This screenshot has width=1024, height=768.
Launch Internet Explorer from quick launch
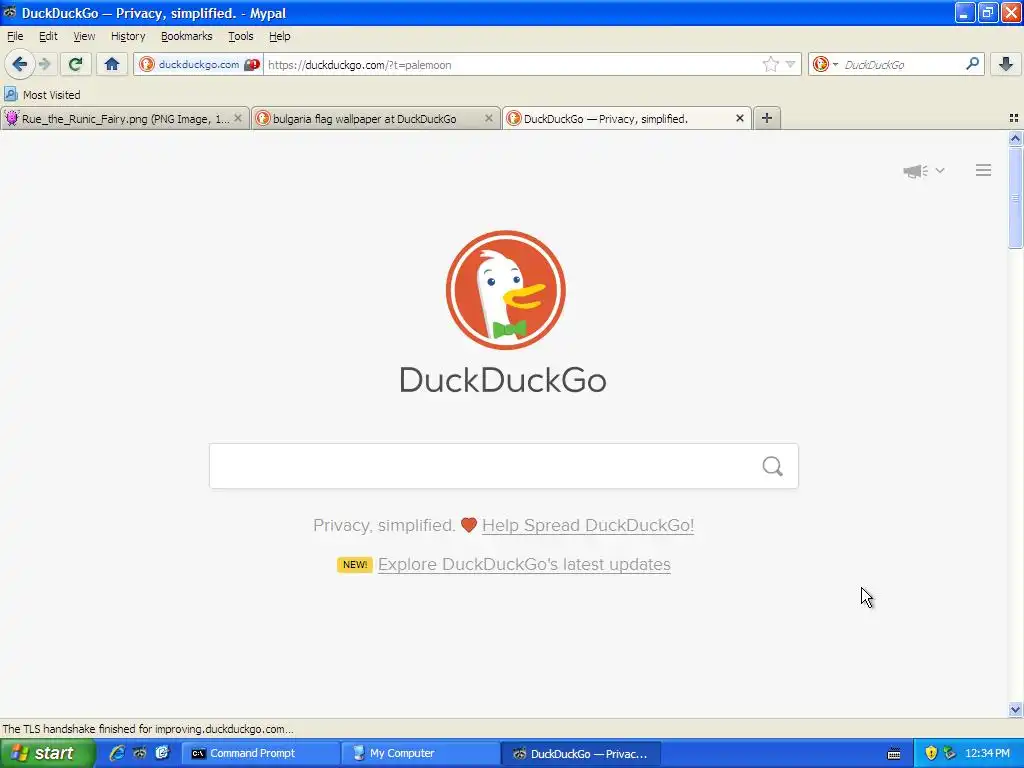tap(117, 753)
